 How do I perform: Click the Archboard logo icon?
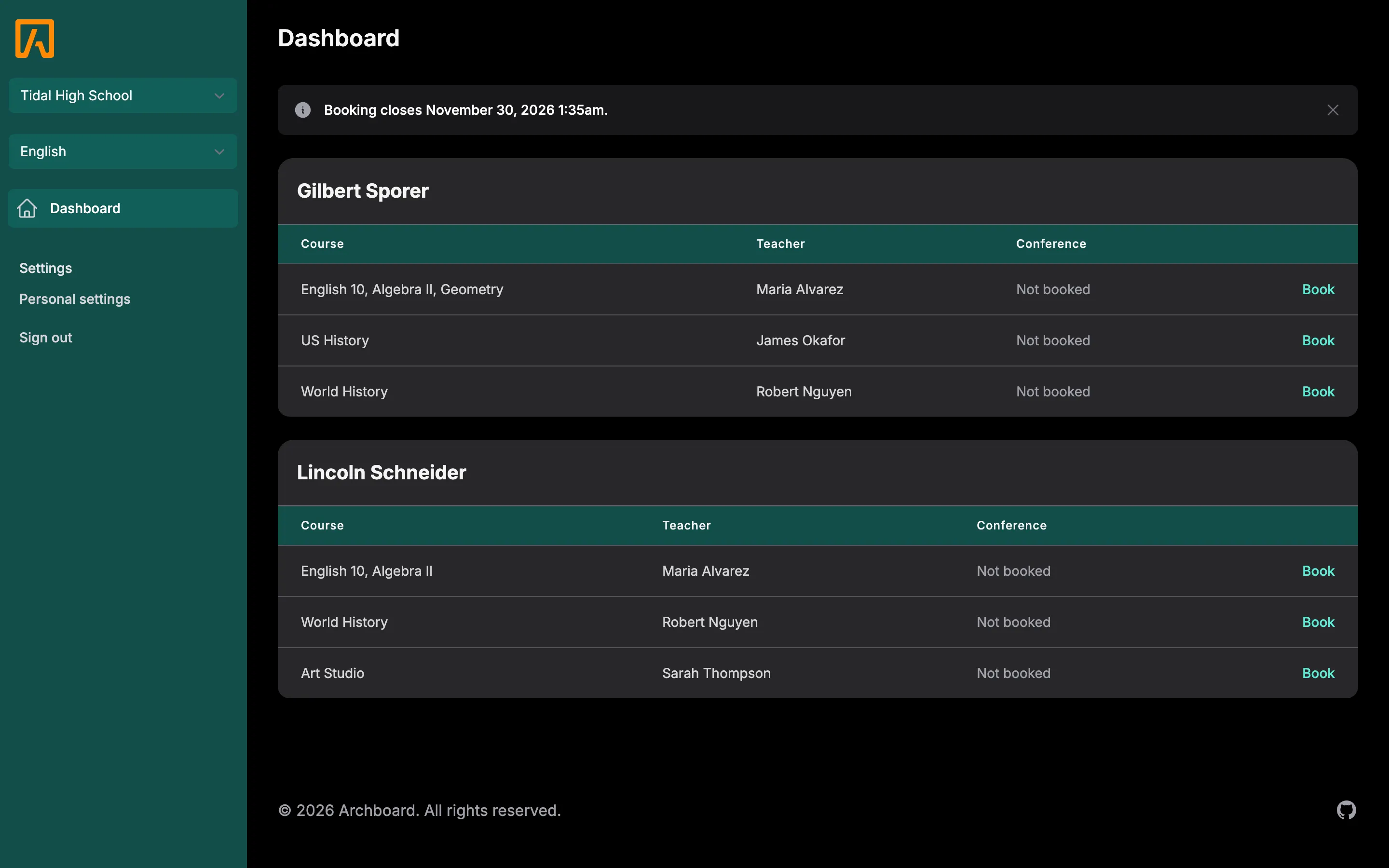(34, 39)
